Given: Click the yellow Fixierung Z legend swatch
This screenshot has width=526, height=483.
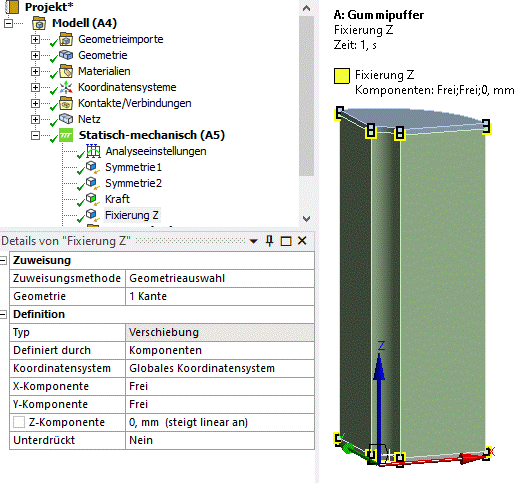Looking at the screenshot, I should click(x=342, y=76).
